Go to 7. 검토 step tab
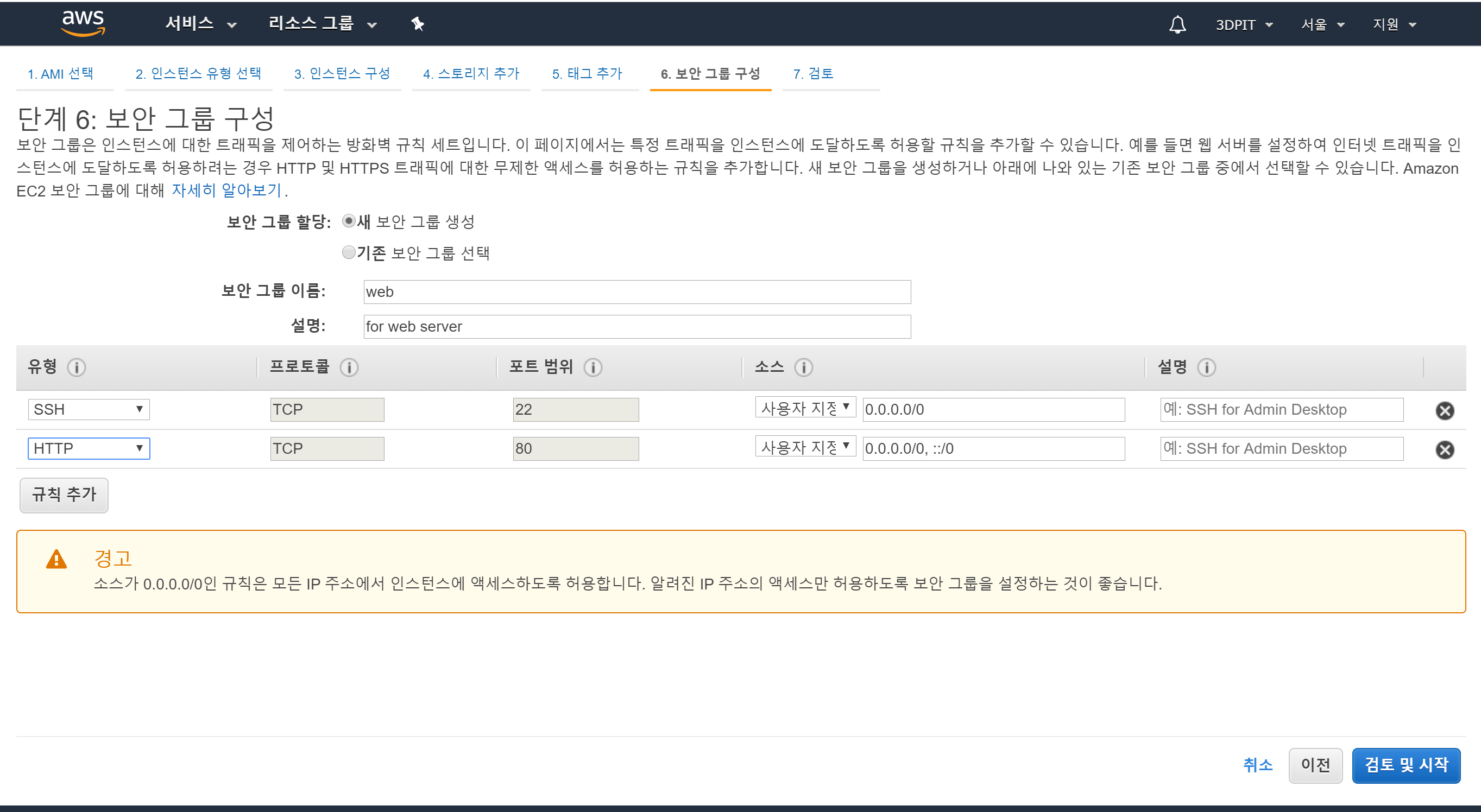 [813, 74]
